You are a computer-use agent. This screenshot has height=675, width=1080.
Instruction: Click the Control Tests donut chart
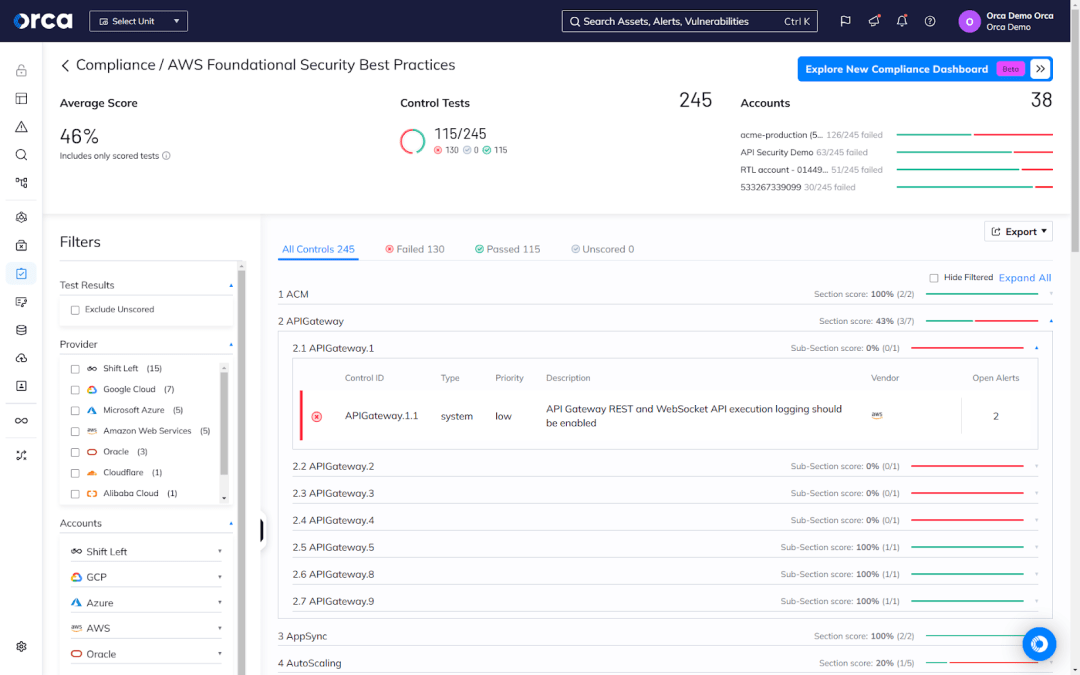click(x=413, y=141)
